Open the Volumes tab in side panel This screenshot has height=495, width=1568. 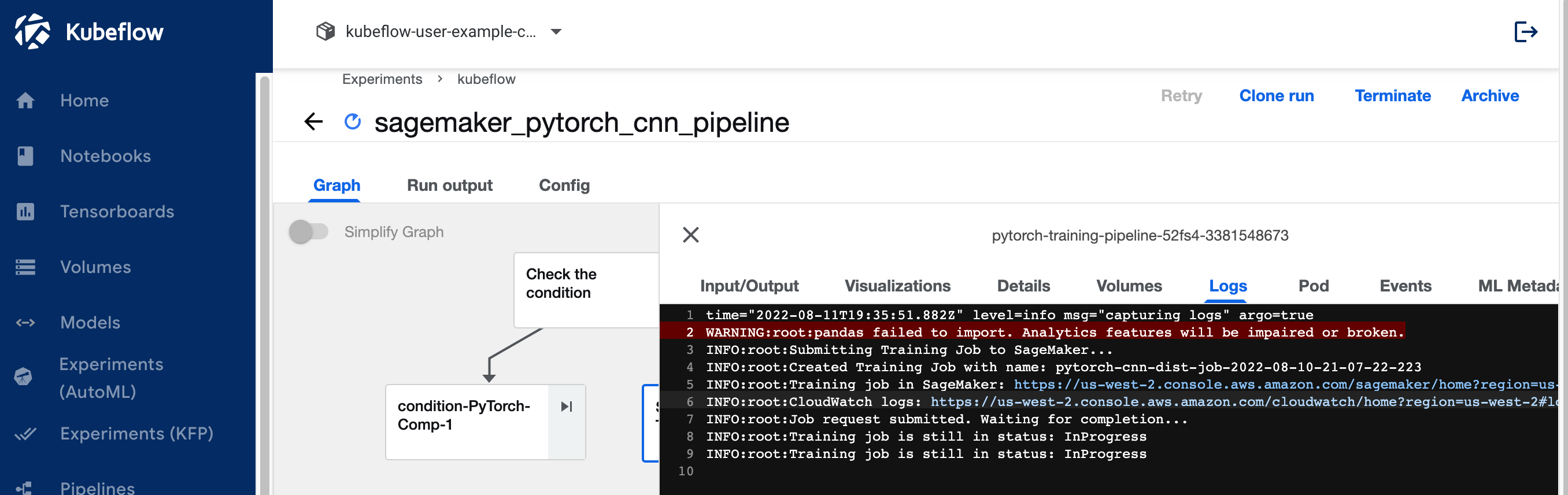[1129, 286]
